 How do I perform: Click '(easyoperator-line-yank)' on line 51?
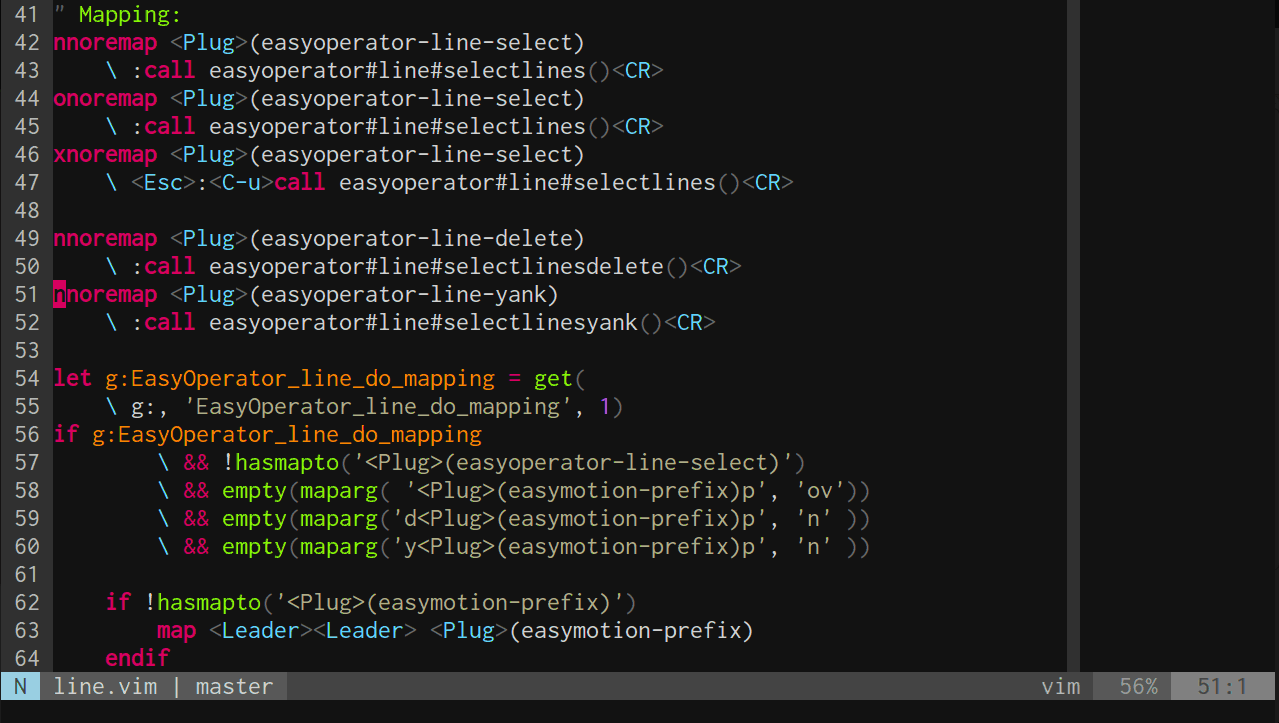(404, 295)
